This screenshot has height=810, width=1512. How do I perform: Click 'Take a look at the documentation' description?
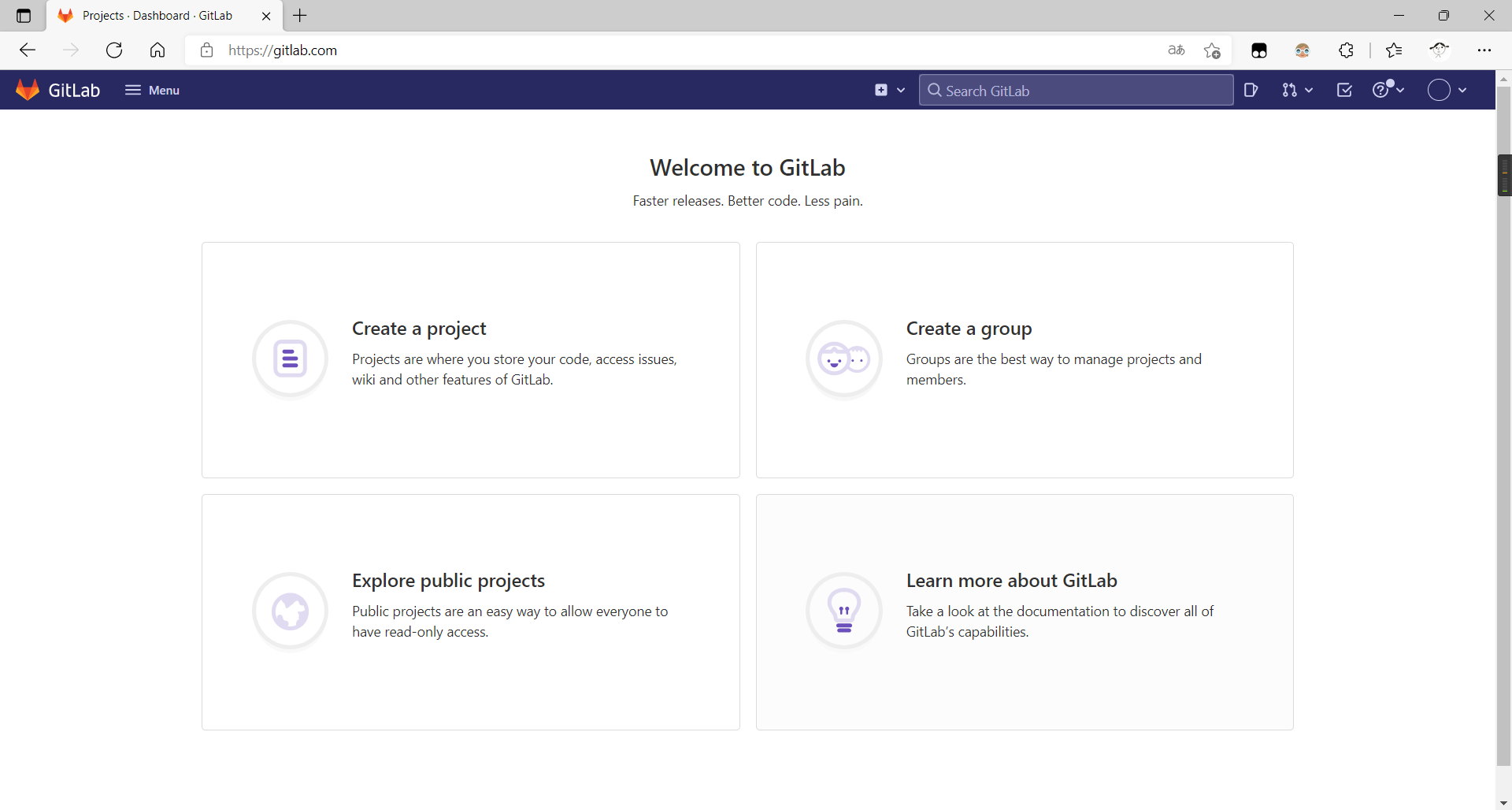1060,622
